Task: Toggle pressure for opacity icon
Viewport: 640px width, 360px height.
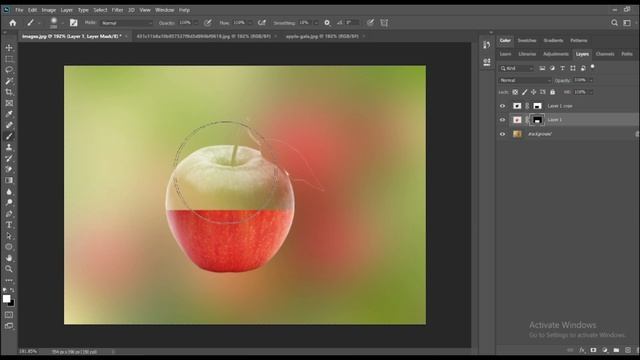Action: tap(208, 23)
